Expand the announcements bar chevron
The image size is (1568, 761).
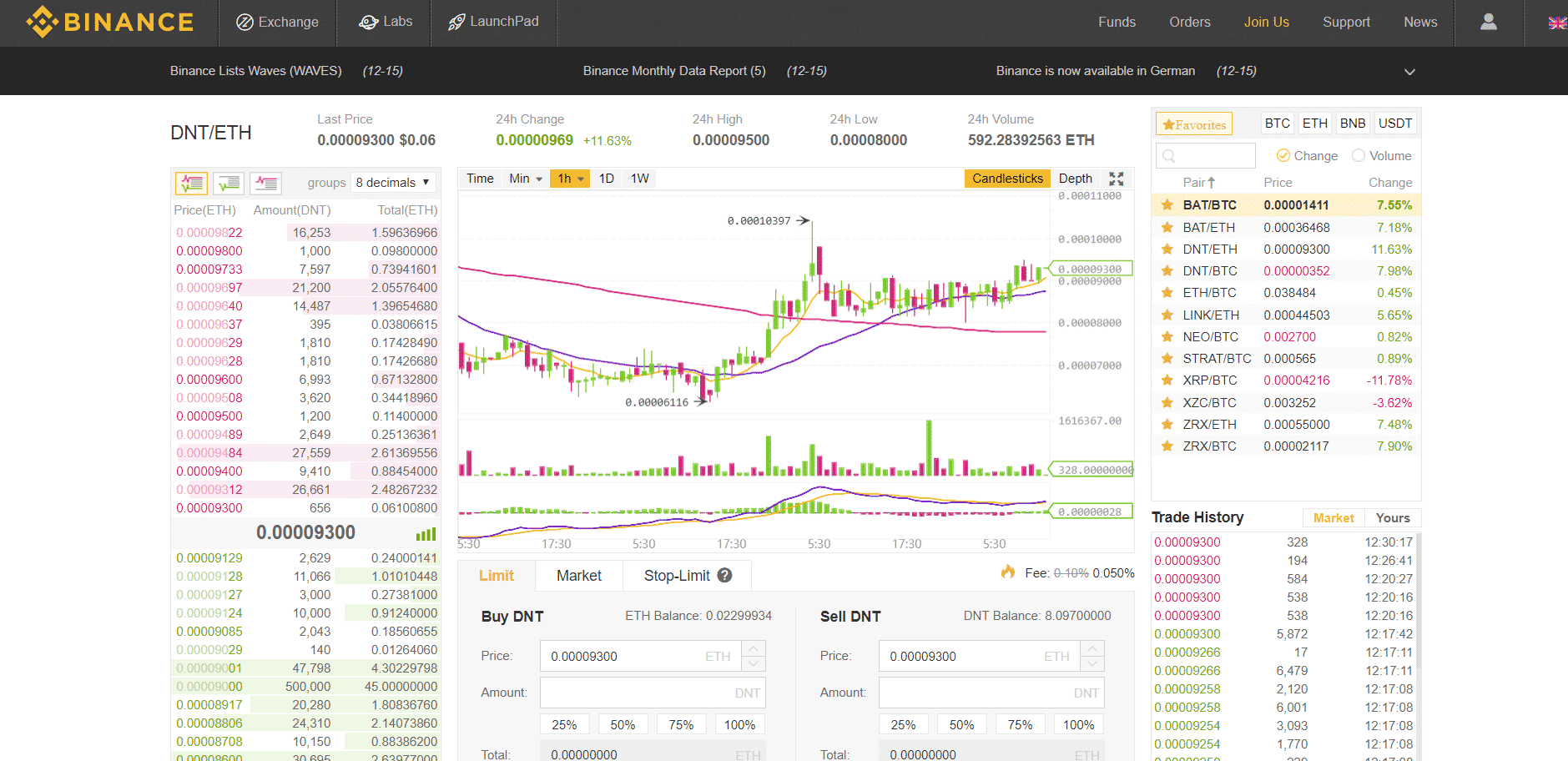point(1409,72)
